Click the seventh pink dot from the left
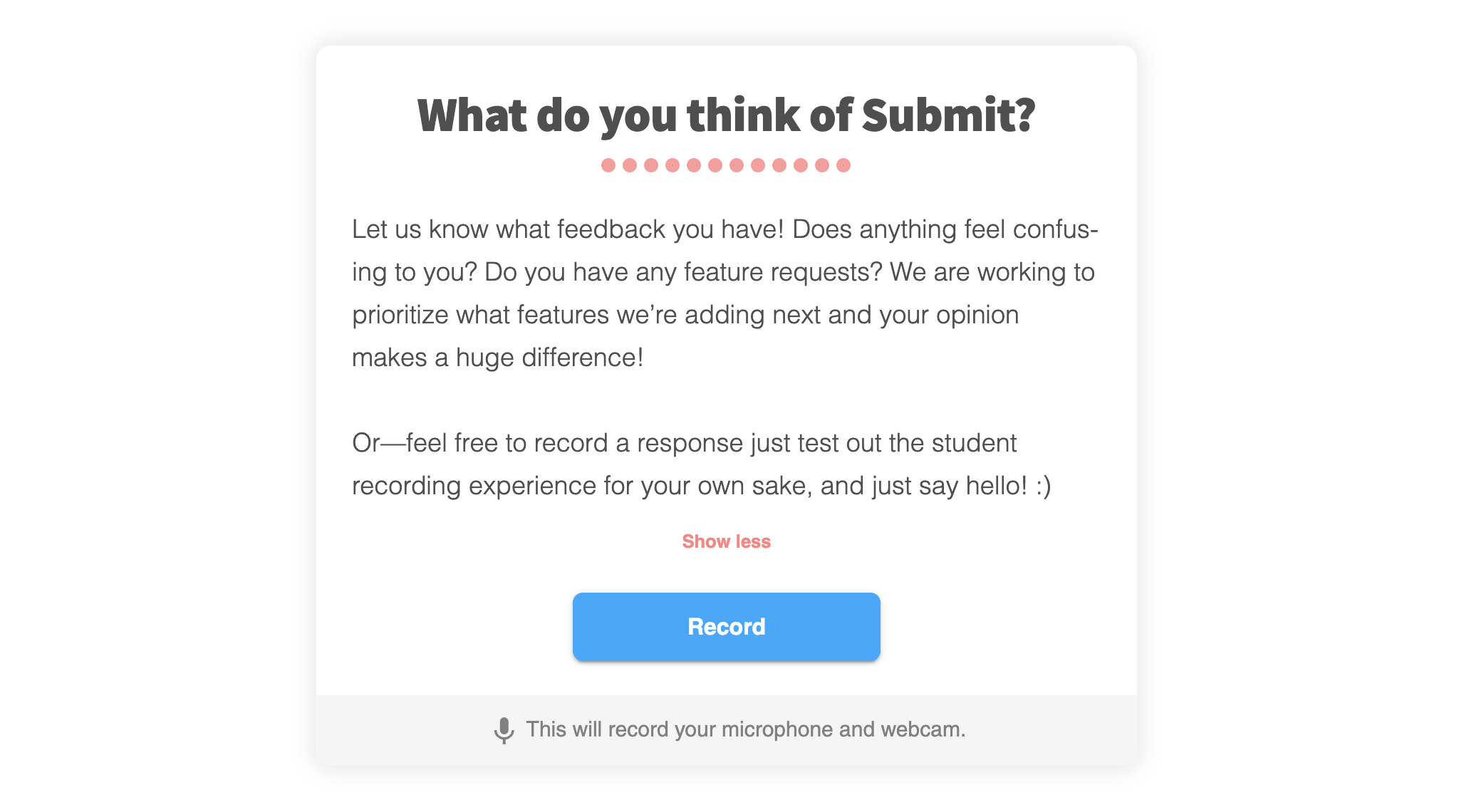The width and height of the screenshot is (1459, 812). point(737,165)
